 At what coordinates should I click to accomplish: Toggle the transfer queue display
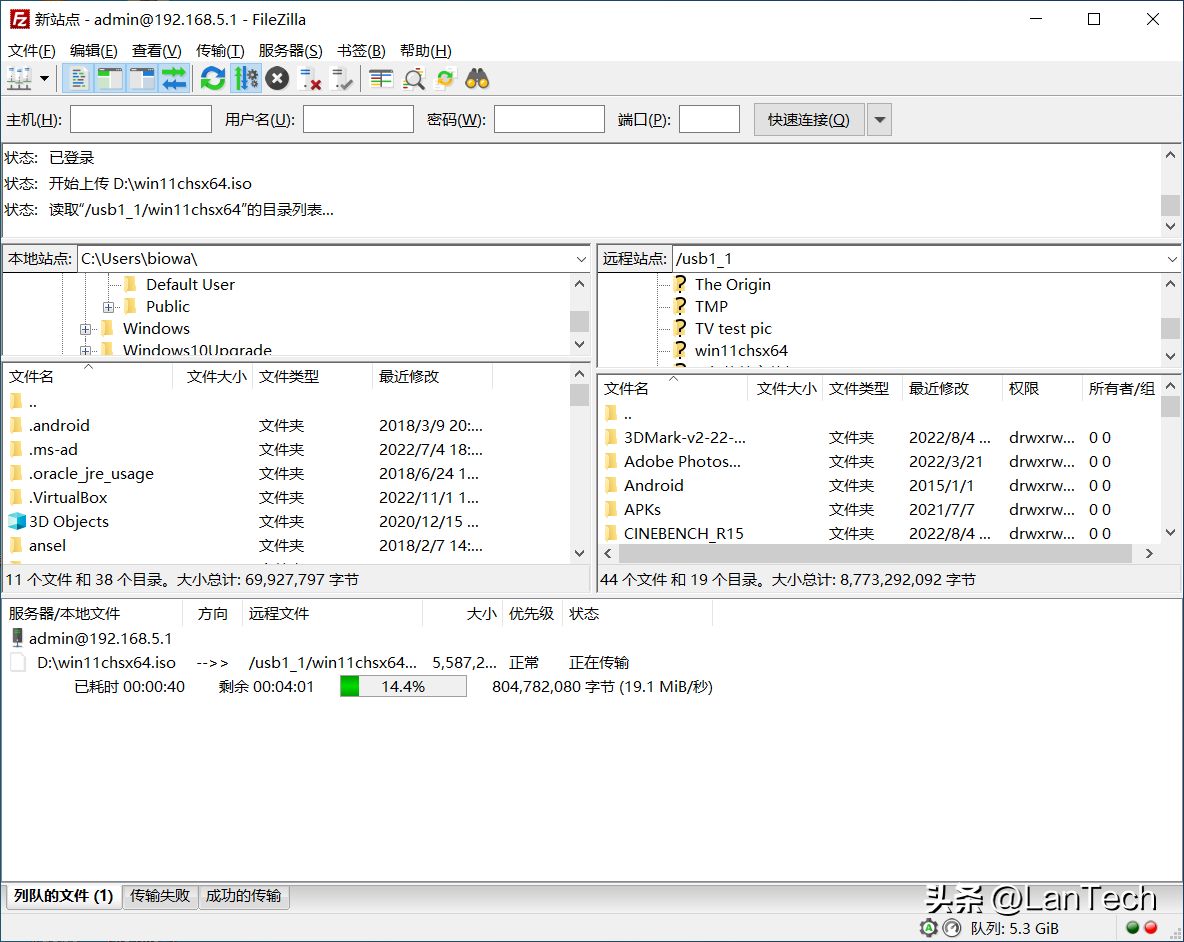tap(174, 79)
